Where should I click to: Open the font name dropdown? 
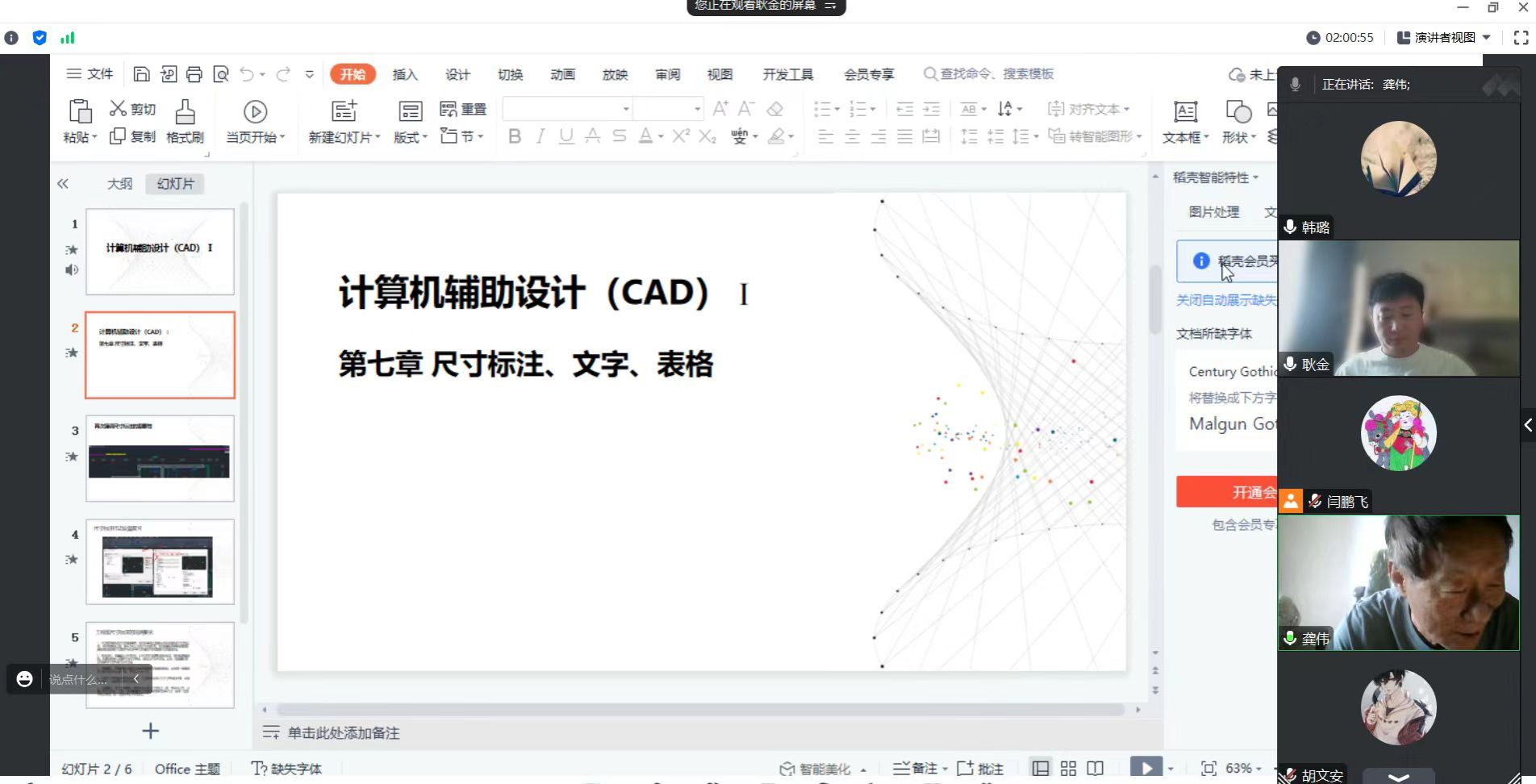click(x=625, y=109)
